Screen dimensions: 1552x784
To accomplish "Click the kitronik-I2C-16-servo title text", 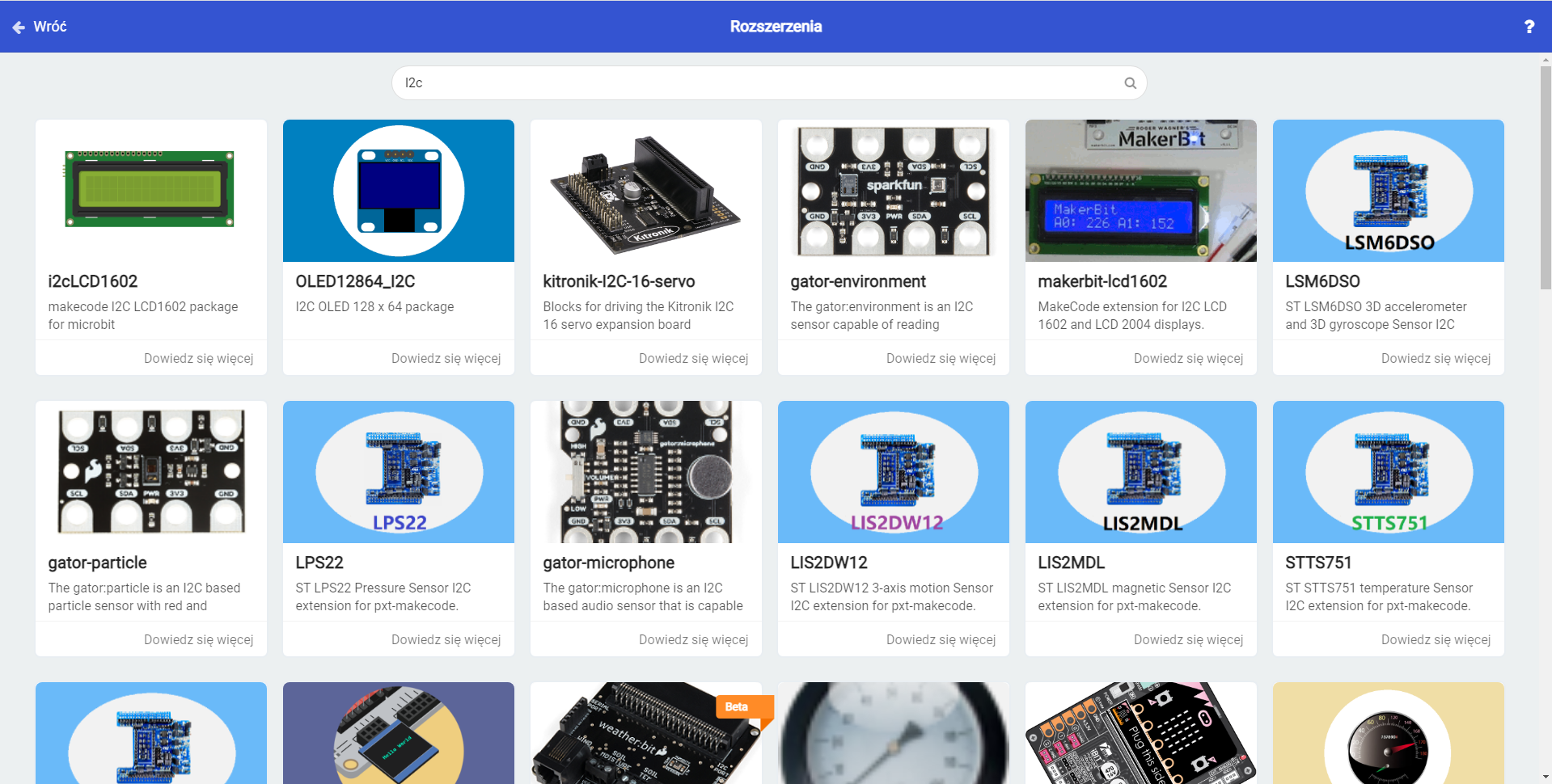I will (619, 281).
